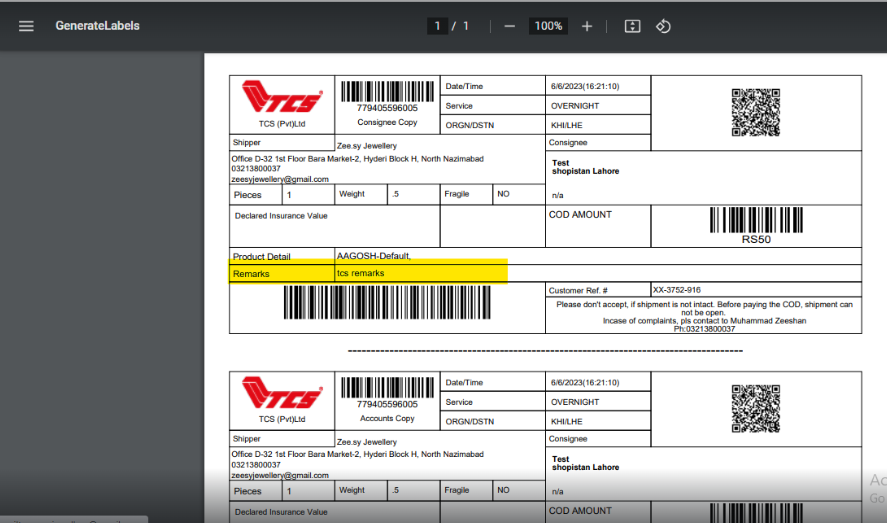887x523 pixels.
Task: Click the TCS logo on Accounts Copy label
Action: click(282, 394)
